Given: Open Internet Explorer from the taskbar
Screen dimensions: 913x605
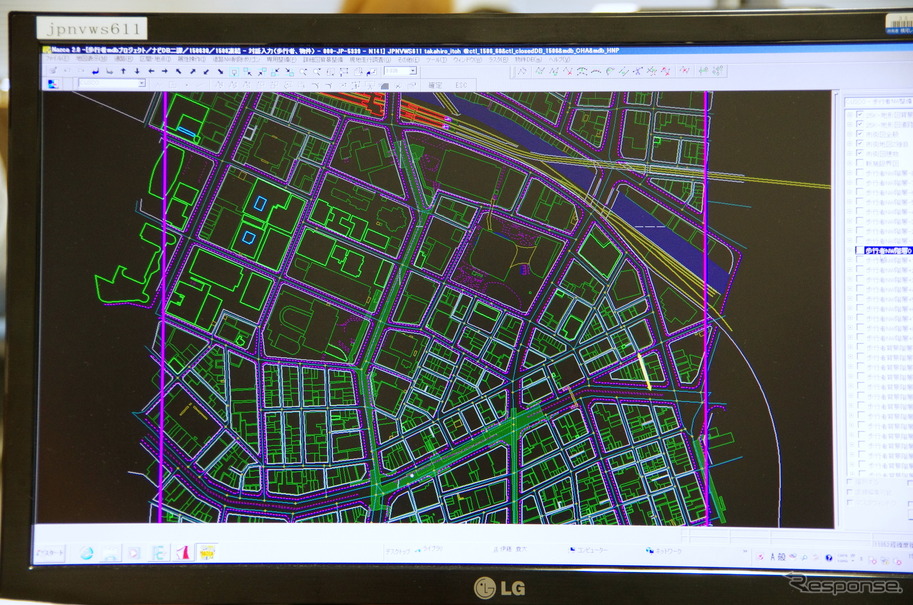Looking at the screenshot, I should pos(86,553).
